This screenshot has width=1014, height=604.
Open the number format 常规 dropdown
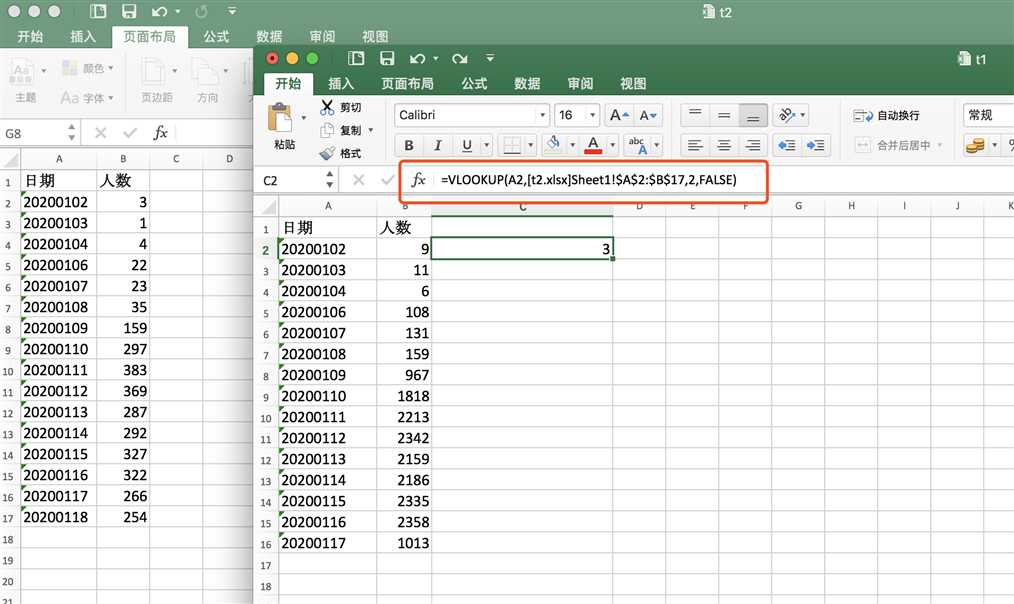pos(988,115)
